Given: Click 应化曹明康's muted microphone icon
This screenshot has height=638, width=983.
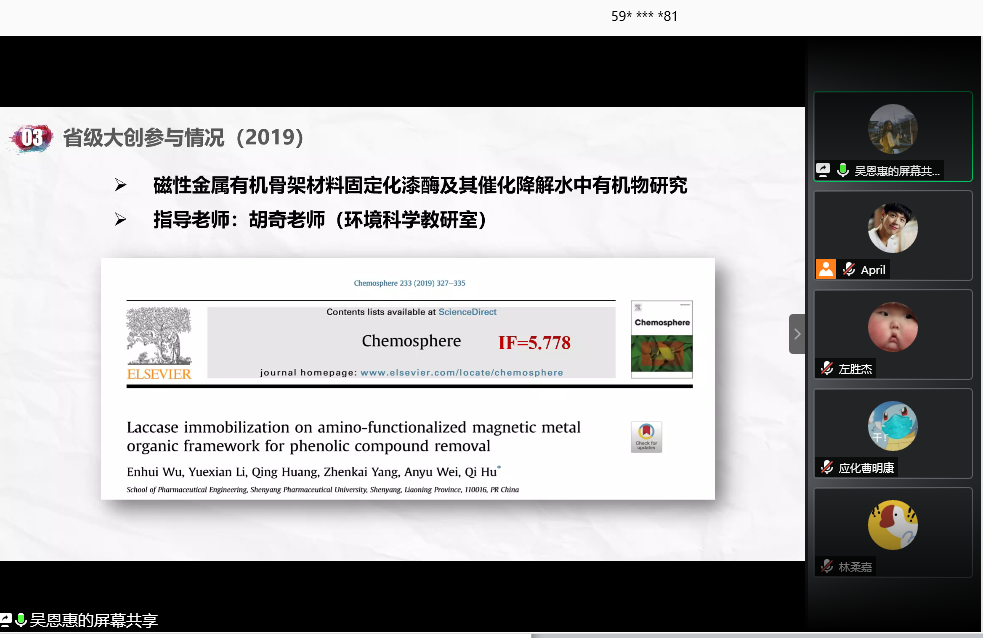Looking at the screenshot, I should coord(827,467).
